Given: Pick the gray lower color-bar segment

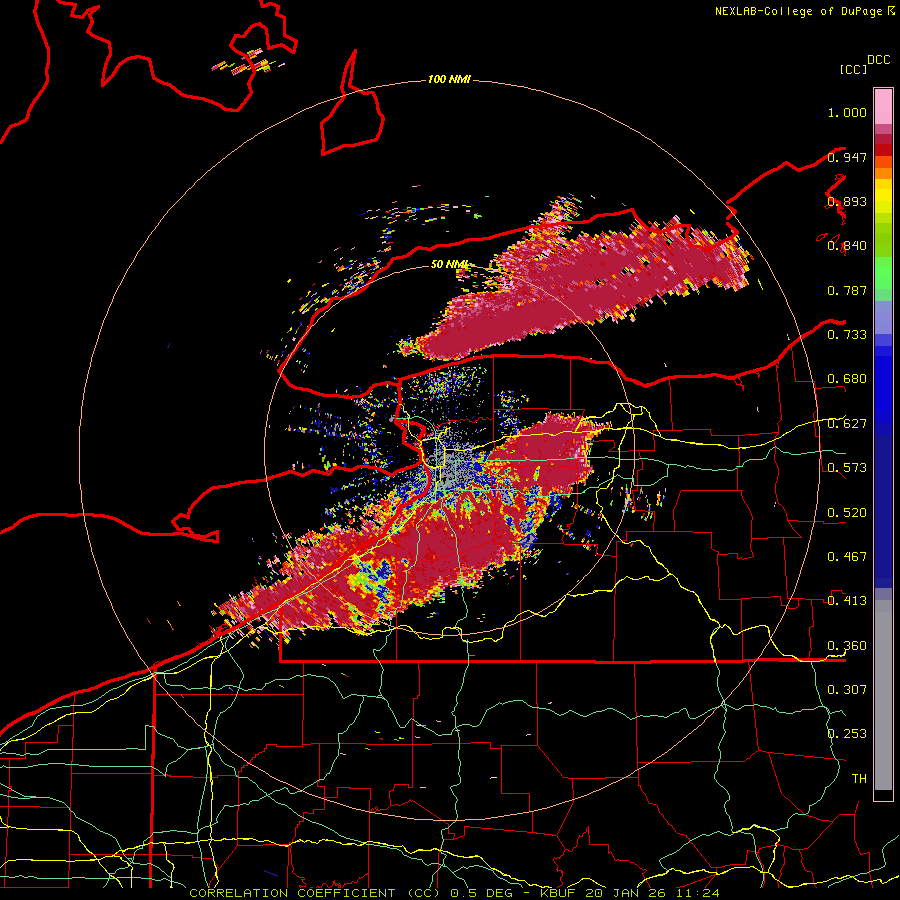Looking at the screenshot, I should point(883,695).
